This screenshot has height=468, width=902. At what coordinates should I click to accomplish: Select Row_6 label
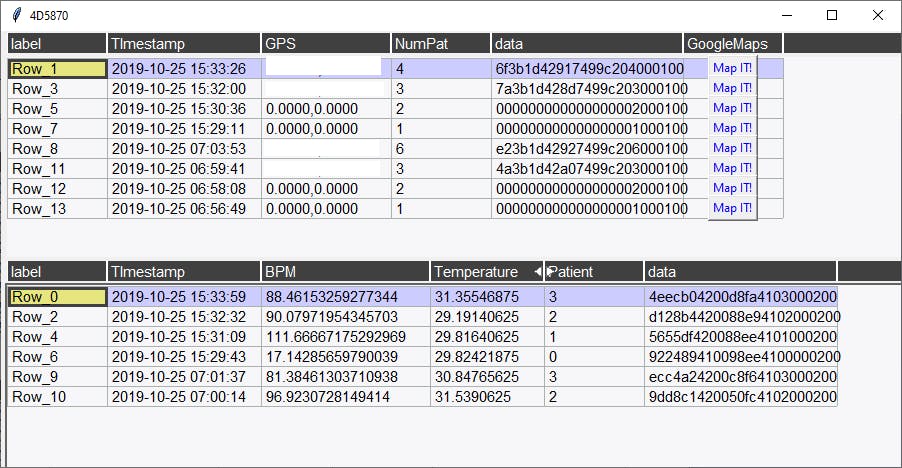(58, 357)
